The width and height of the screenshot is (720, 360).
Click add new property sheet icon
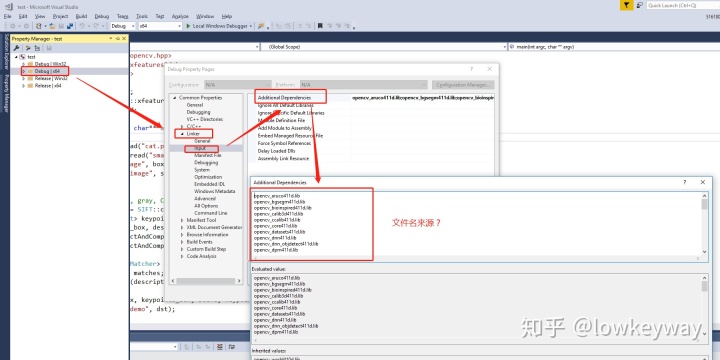[x=28, y=48]
